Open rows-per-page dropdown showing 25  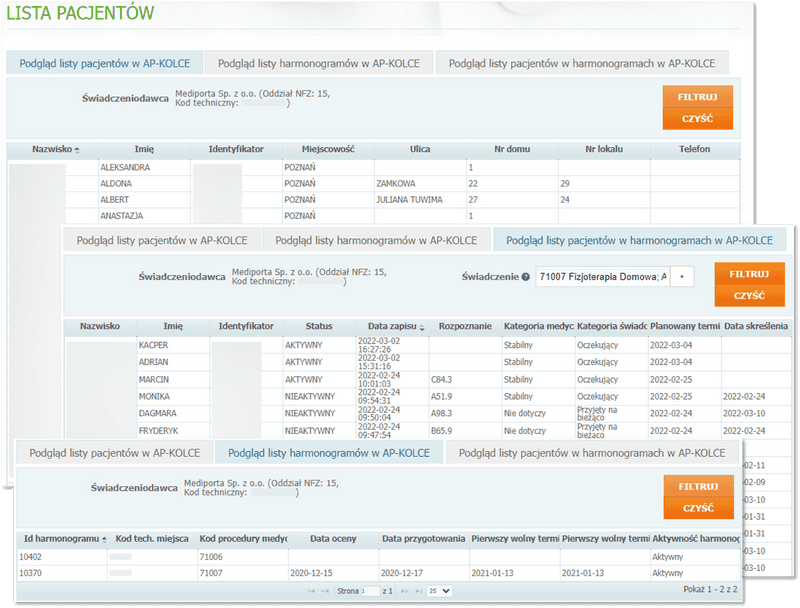pyautogui.click(x=439, y=591)
